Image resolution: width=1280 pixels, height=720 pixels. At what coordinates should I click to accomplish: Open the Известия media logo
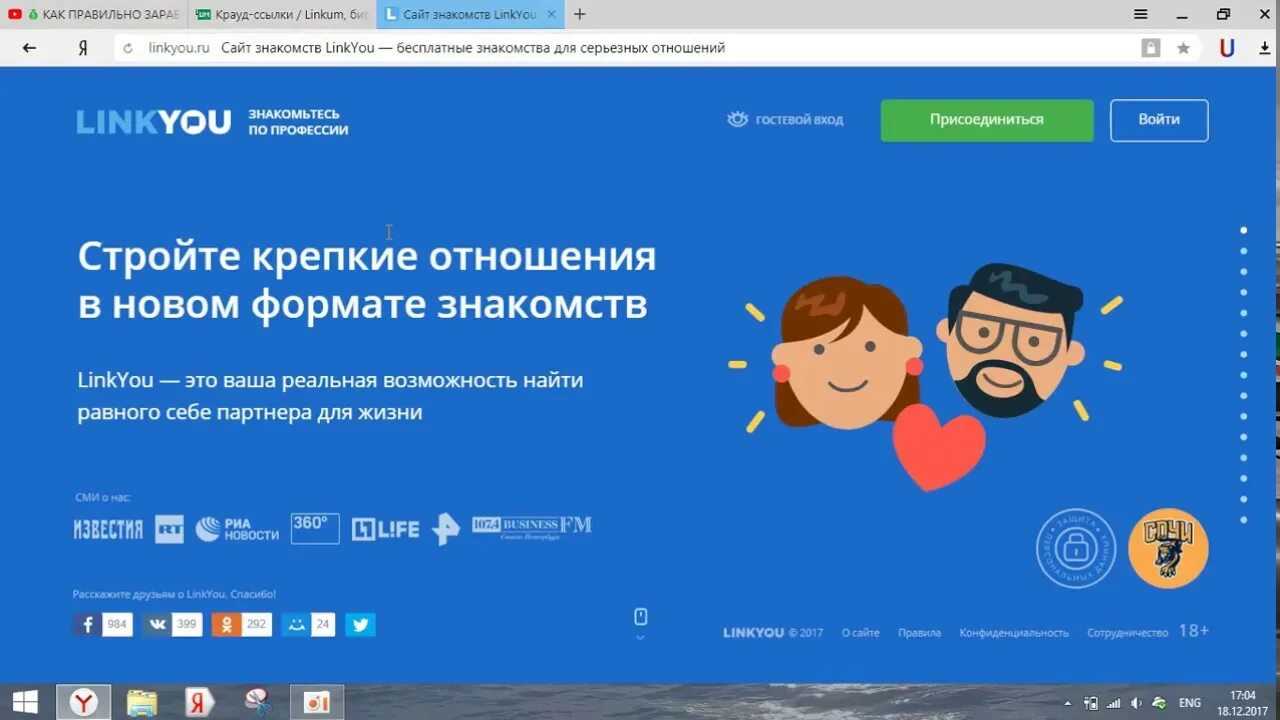click(108, 529)
